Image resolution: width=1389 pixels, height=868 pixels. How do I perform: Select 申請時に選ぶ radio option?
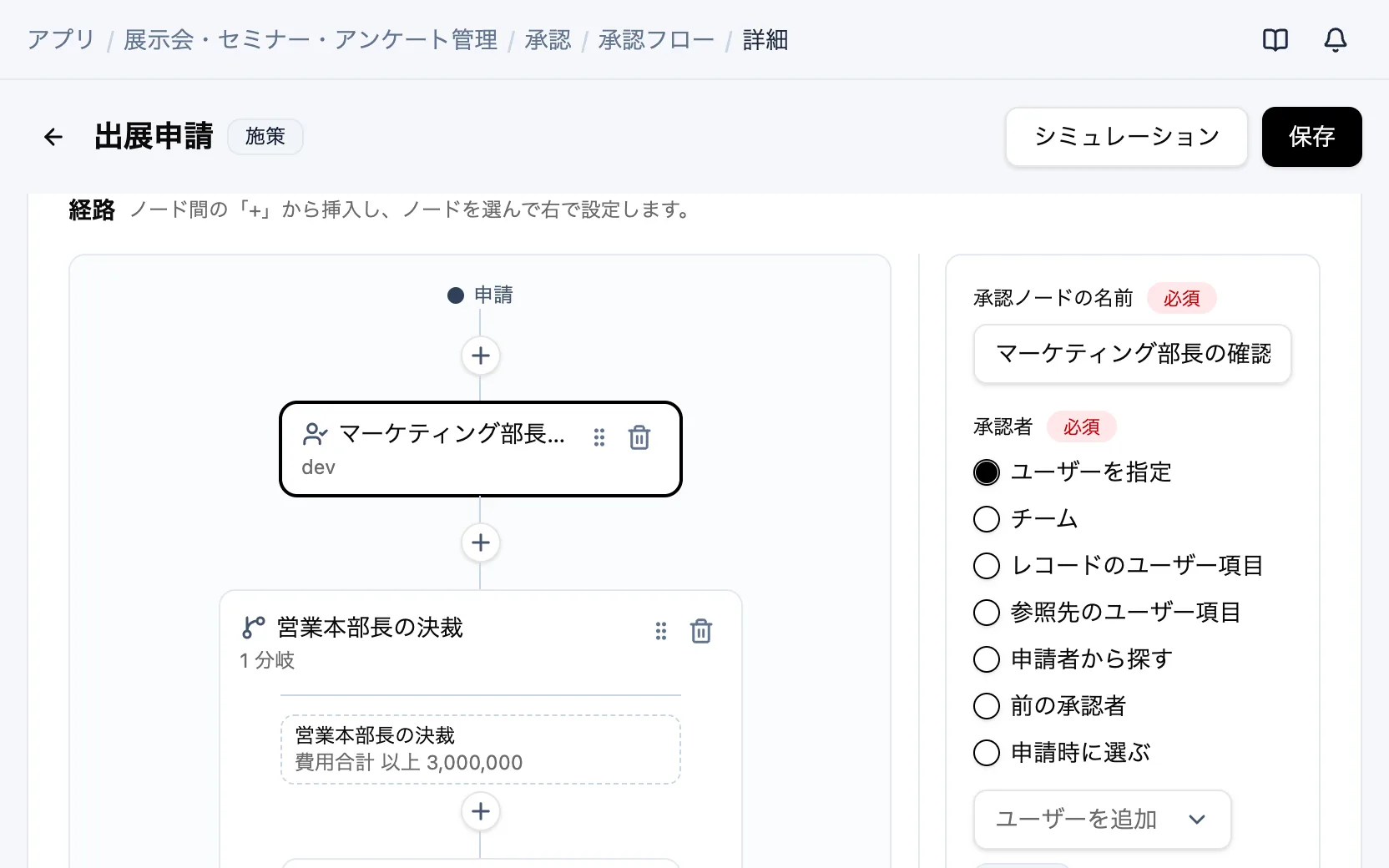point(987,753)
